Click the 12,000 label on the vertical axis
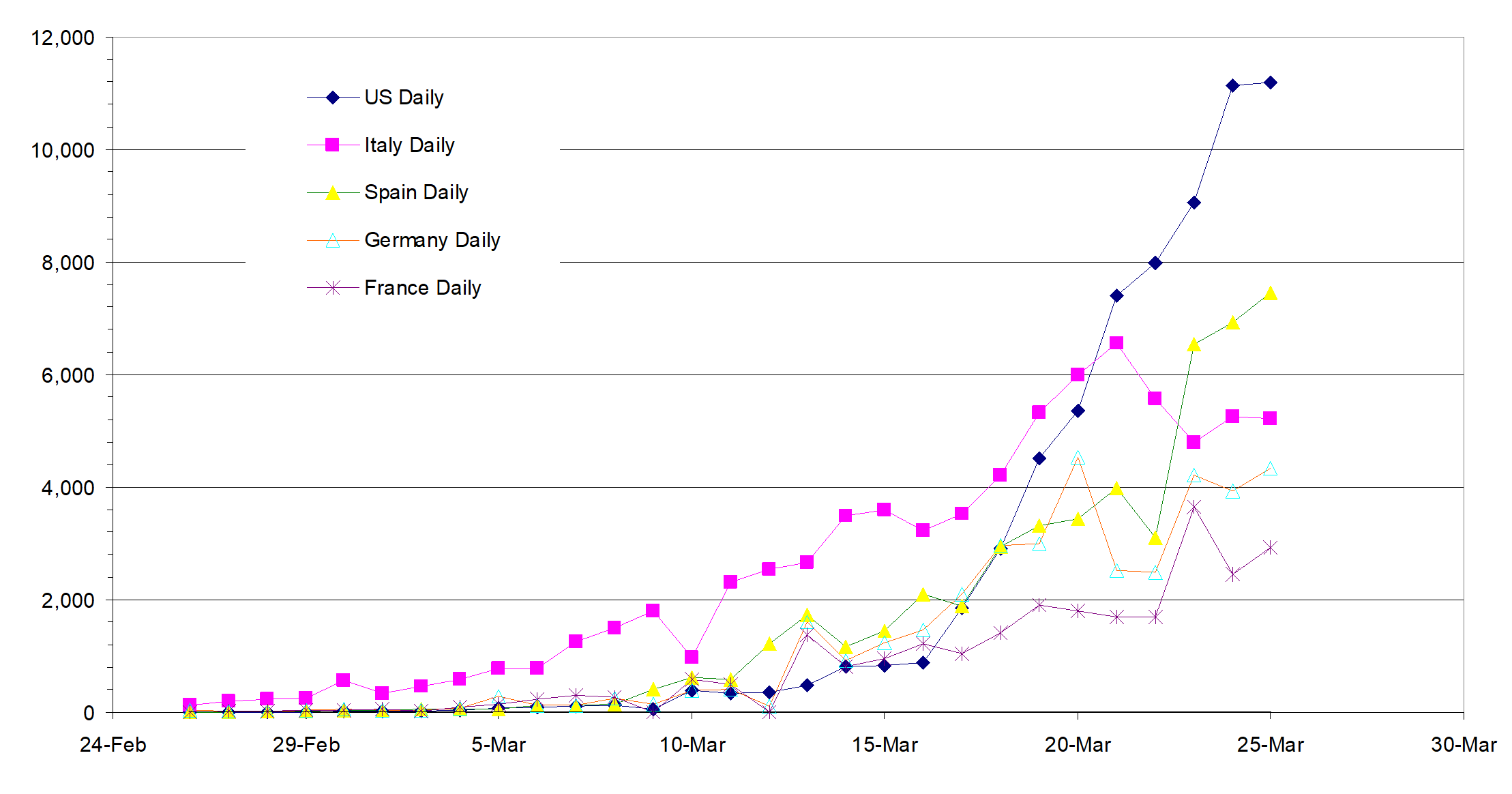 [63, 38]
